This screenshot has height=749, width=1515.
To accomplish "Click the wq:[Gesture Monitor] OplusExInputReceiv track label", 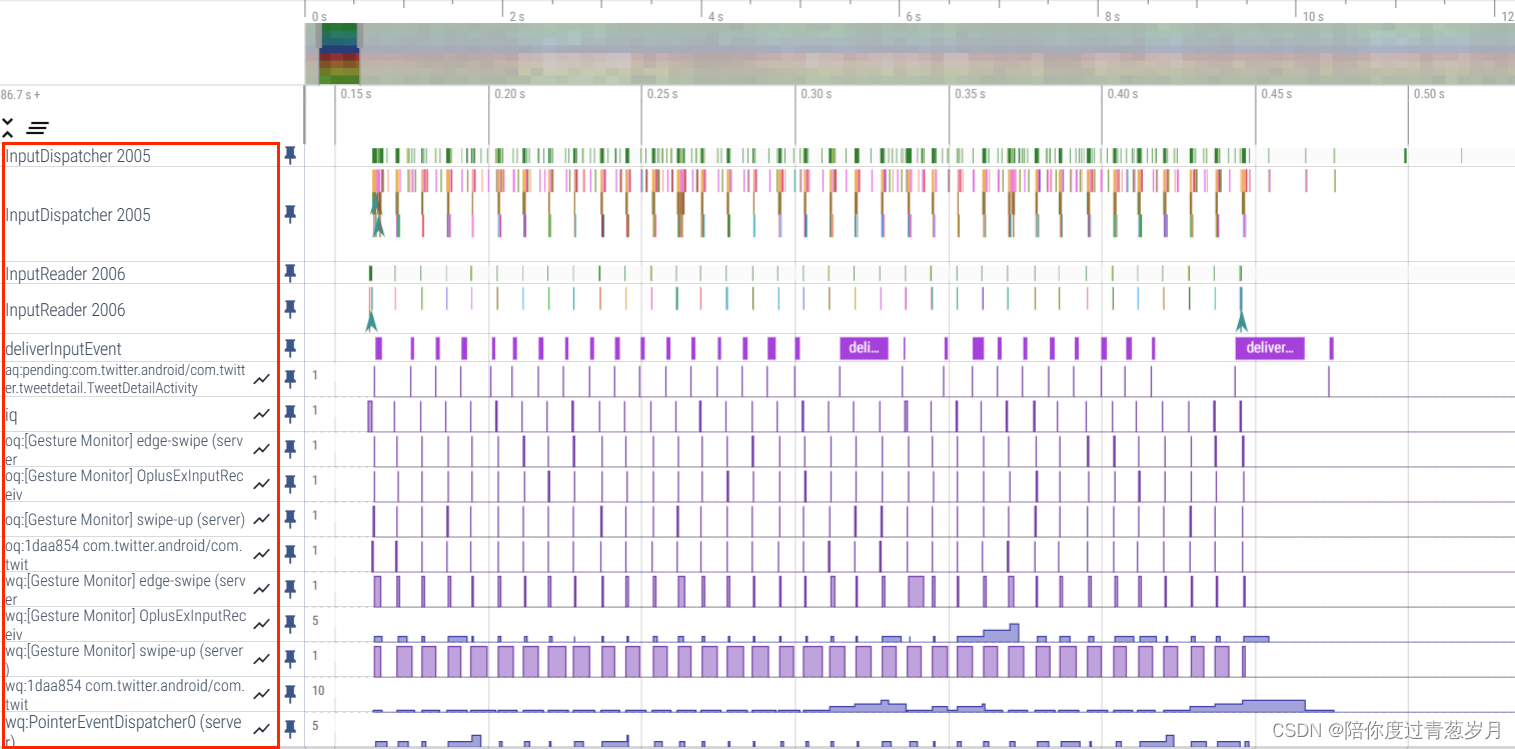I will [x=125, y=625].
